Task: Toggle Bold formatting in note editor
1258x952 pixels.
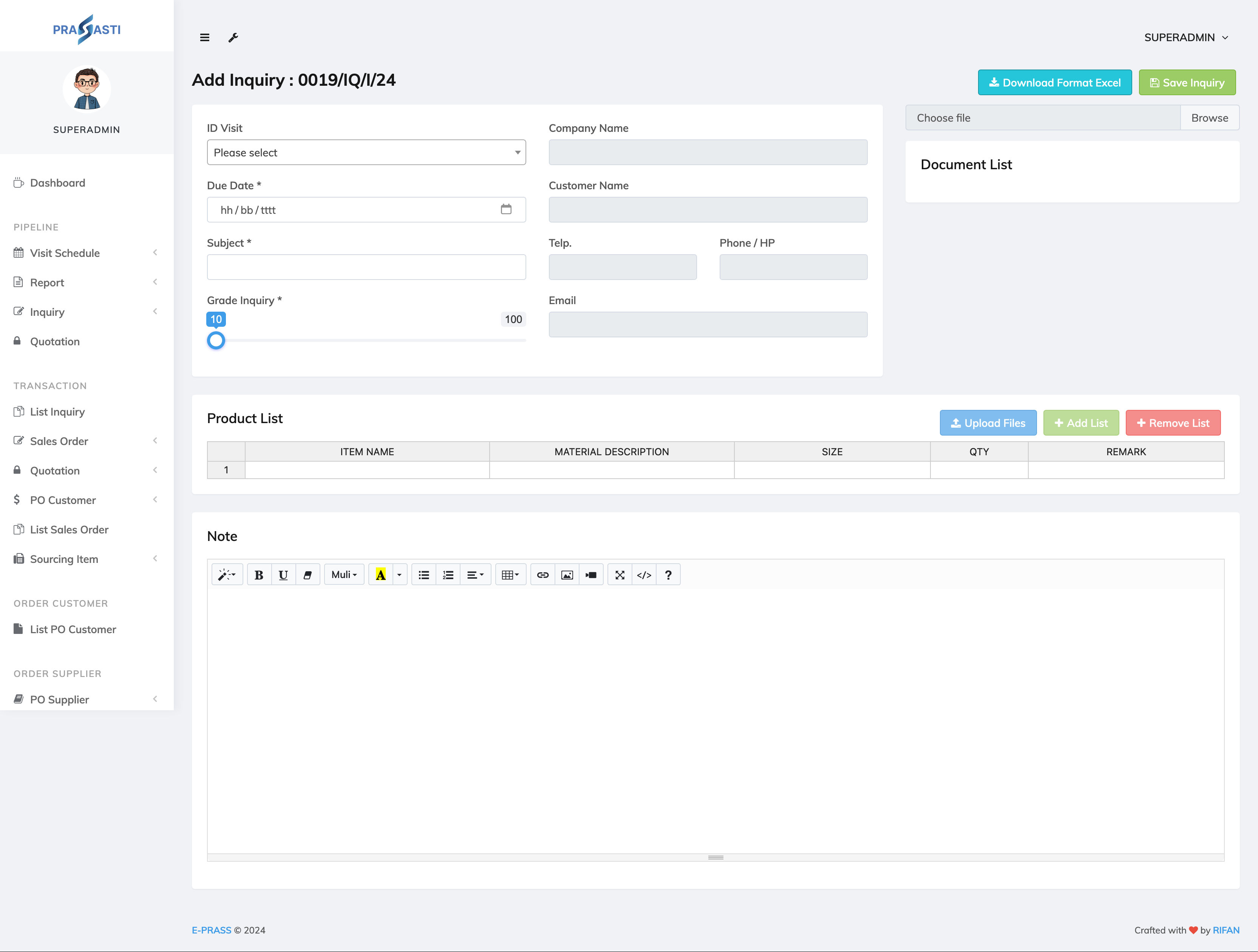Action: (x=259, y=575)
